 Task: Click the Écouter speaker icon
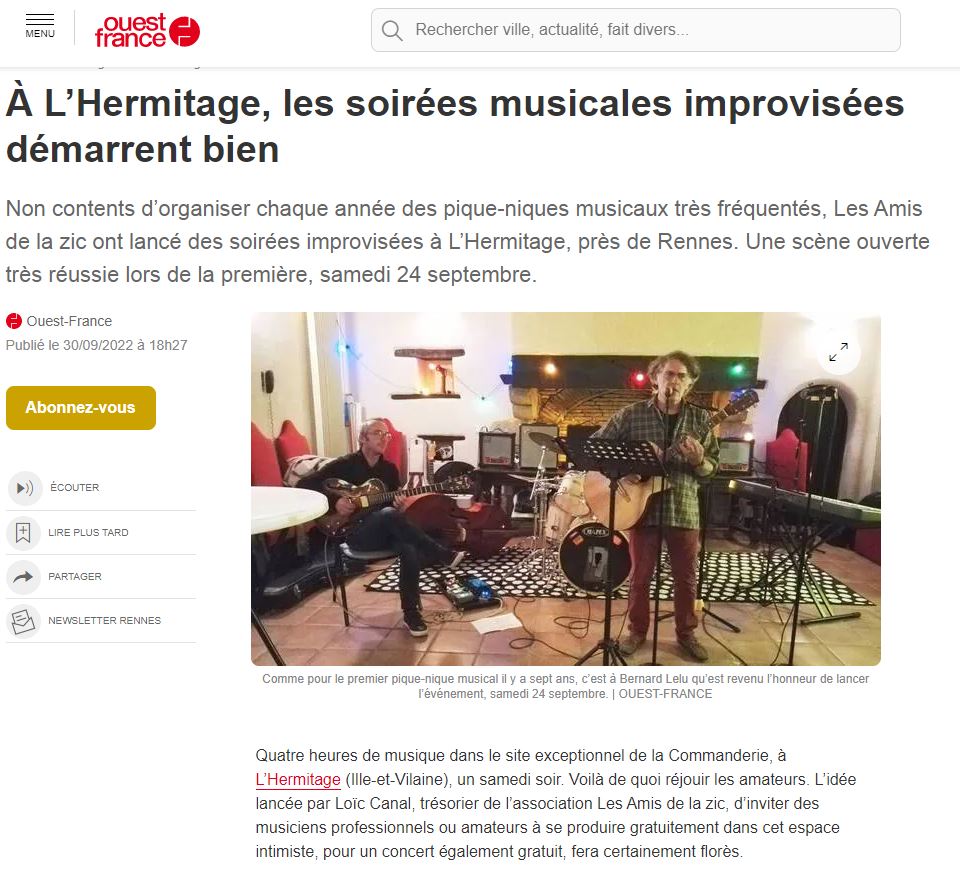[24, 488]
